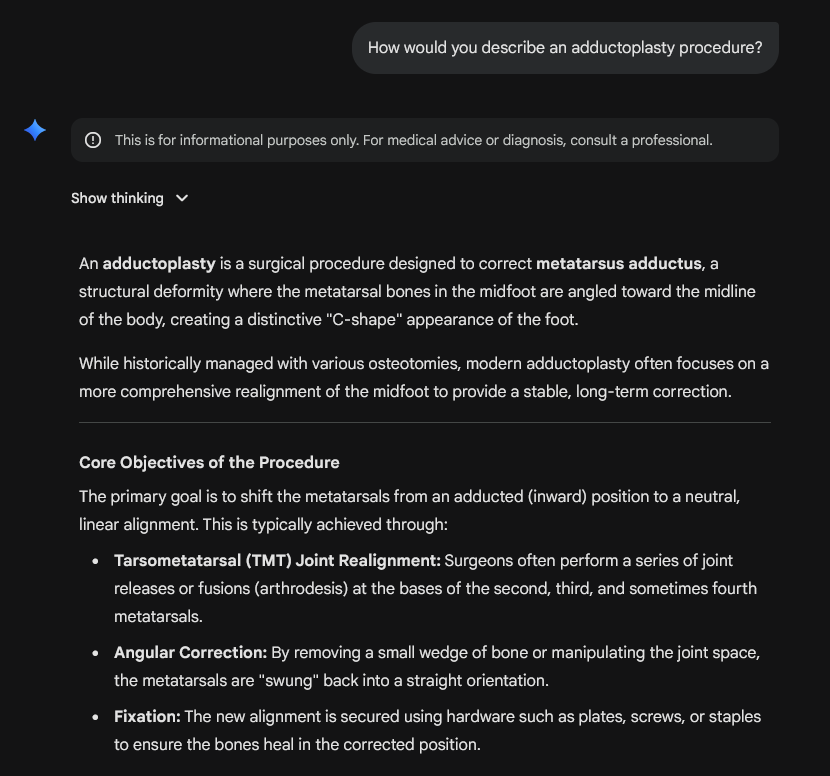Expand the Show thinking chevron arrow
This screenshot has width=830, height=776.
coord(182,198)
